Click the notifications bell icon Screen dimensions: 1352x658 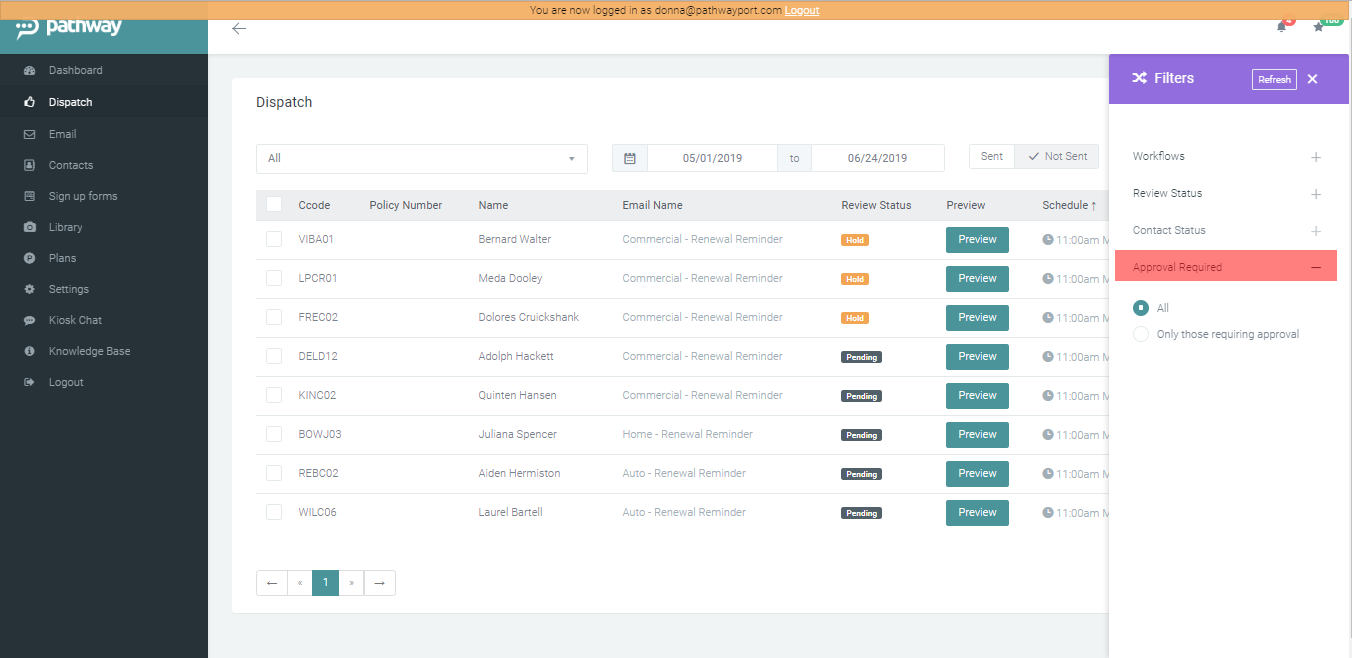tap(1281, 27)
